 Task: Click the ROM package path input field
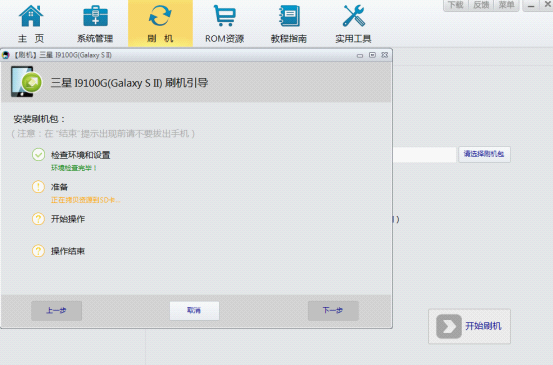[x=425, y=154]
